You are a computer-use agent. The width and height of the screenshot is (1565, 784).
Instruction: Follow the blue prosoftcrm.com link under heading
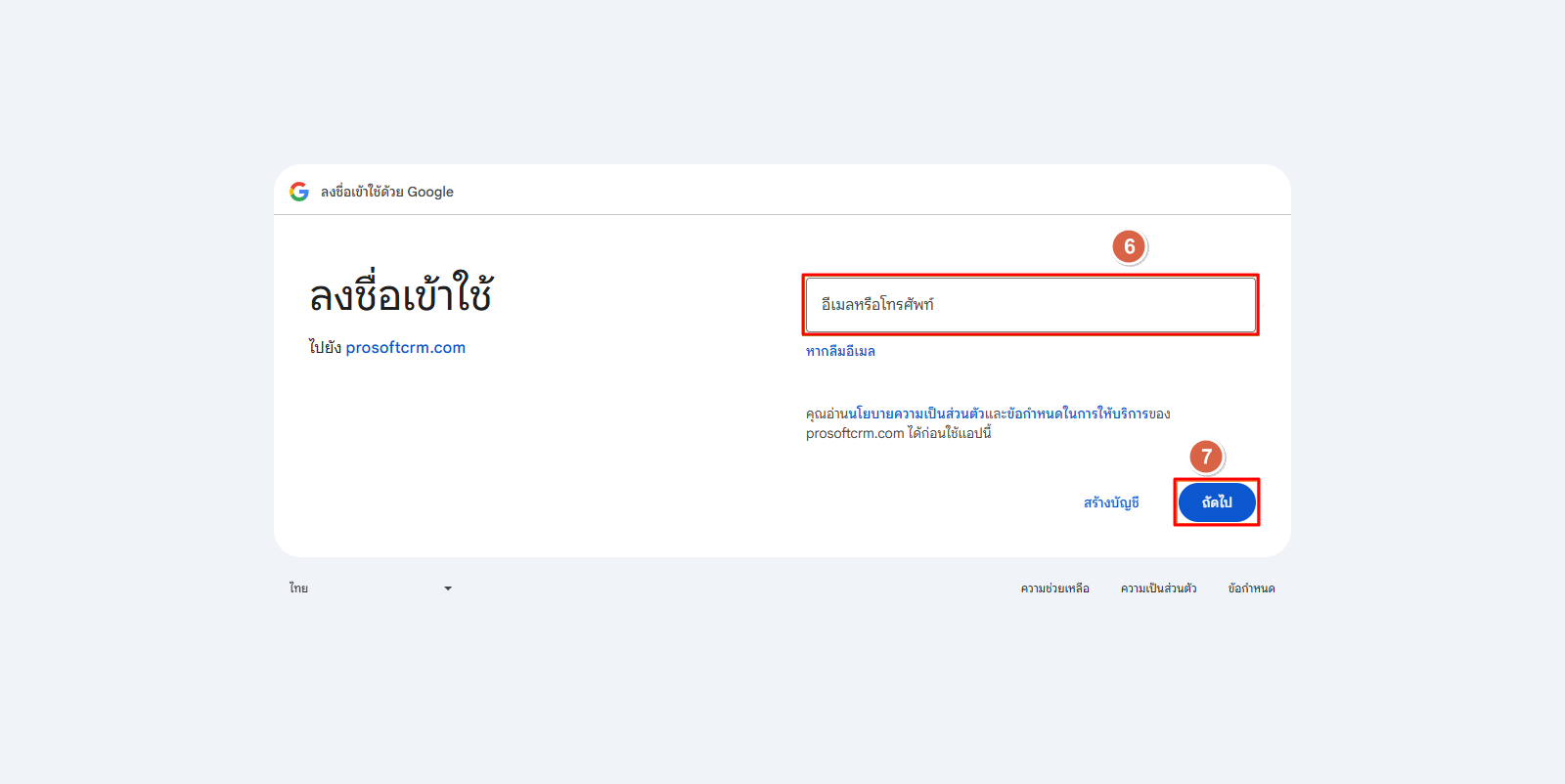(405, 348)
